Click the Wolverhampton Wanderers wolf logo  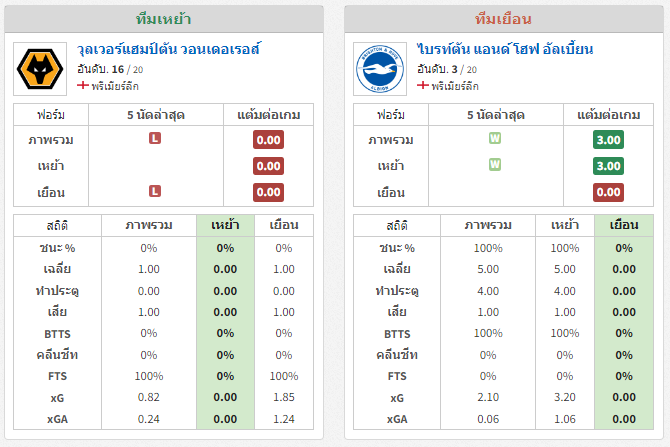(x=40, y=69)
